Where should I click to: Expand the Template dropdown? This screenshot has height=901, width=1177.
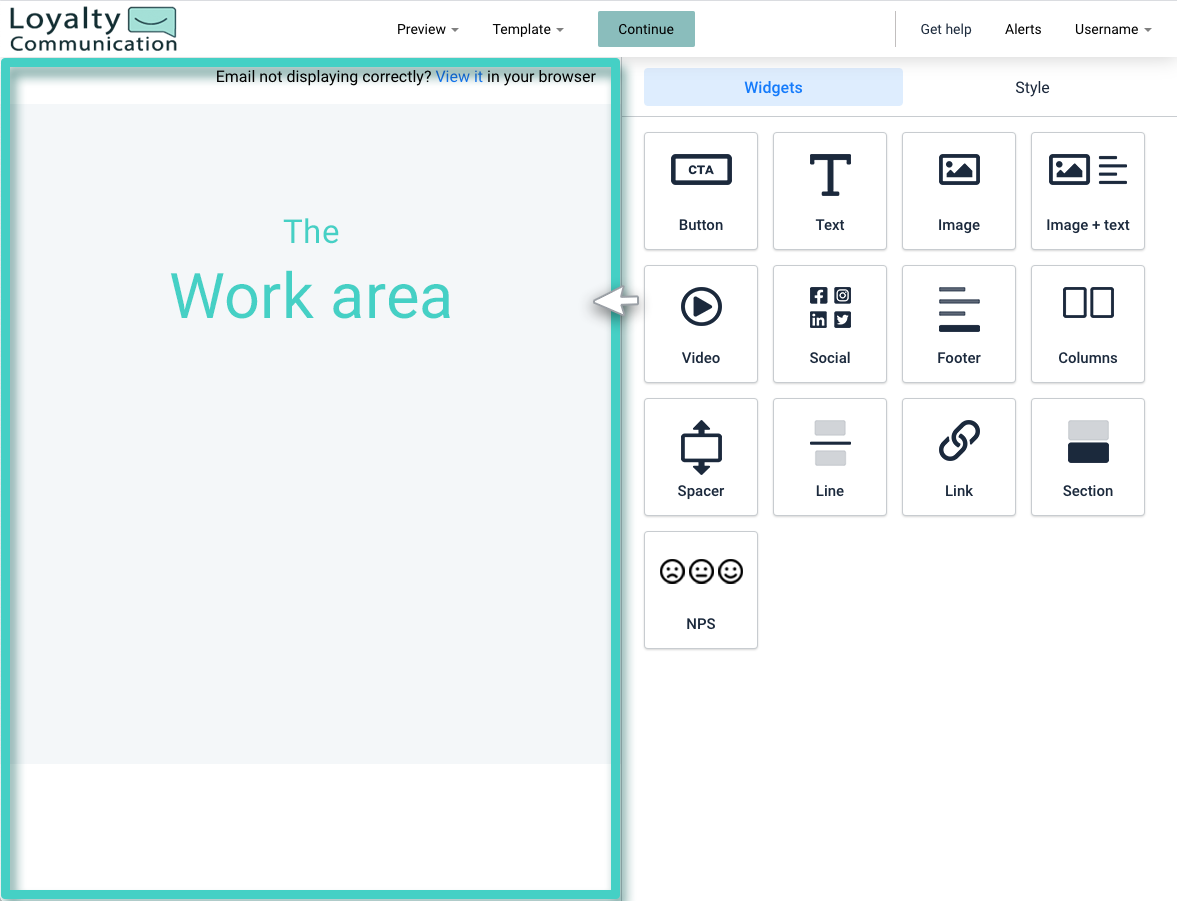coord(528,29)
